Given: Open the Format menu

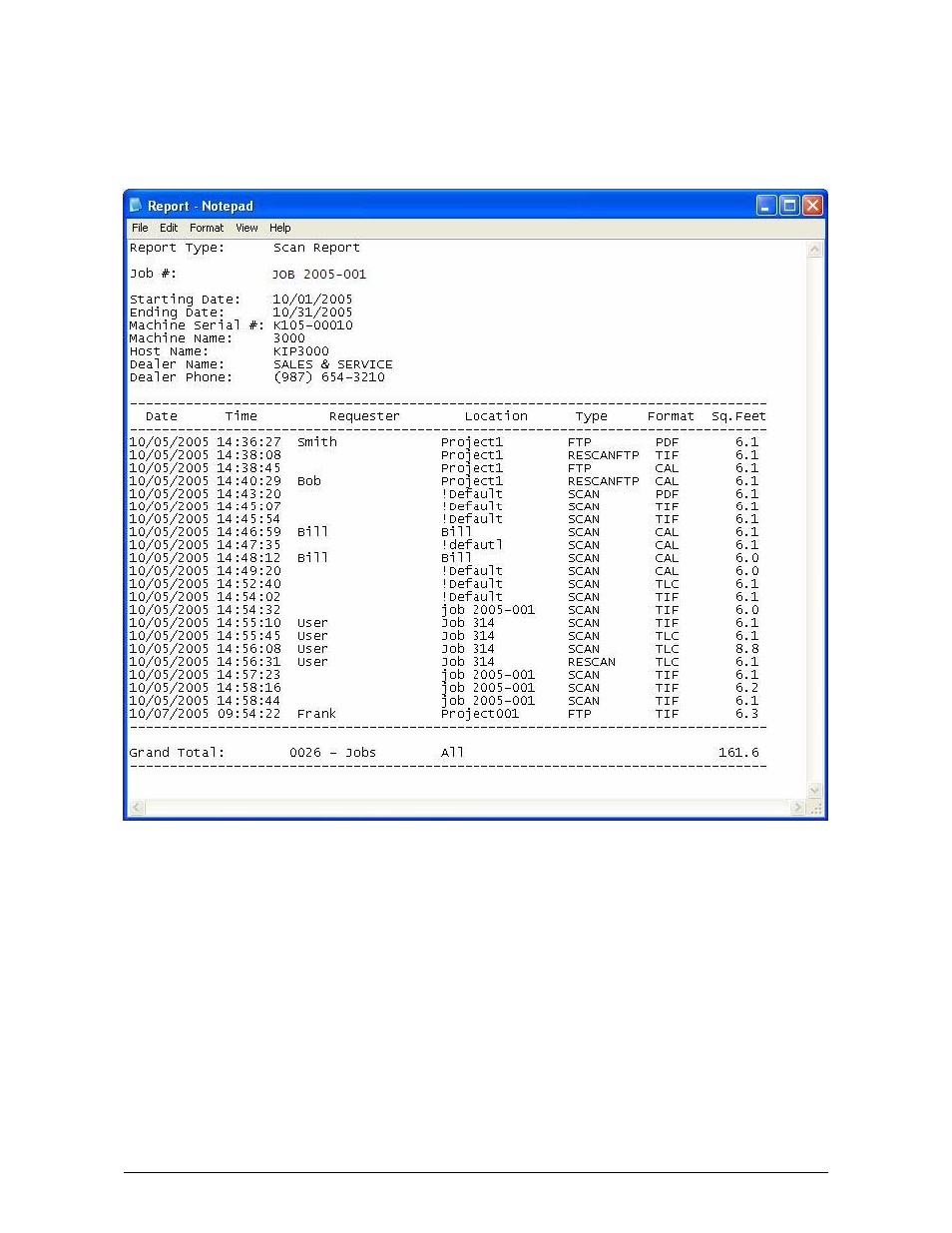Looking at the screenshot, I should click(x=207, y=228).
